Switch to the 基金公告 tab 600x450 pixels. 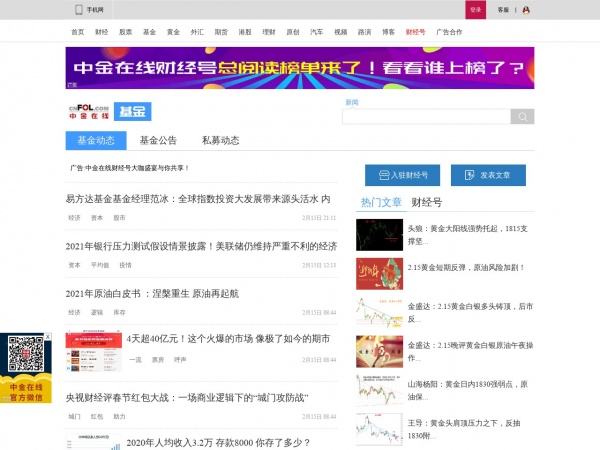[x=158, y=140]
